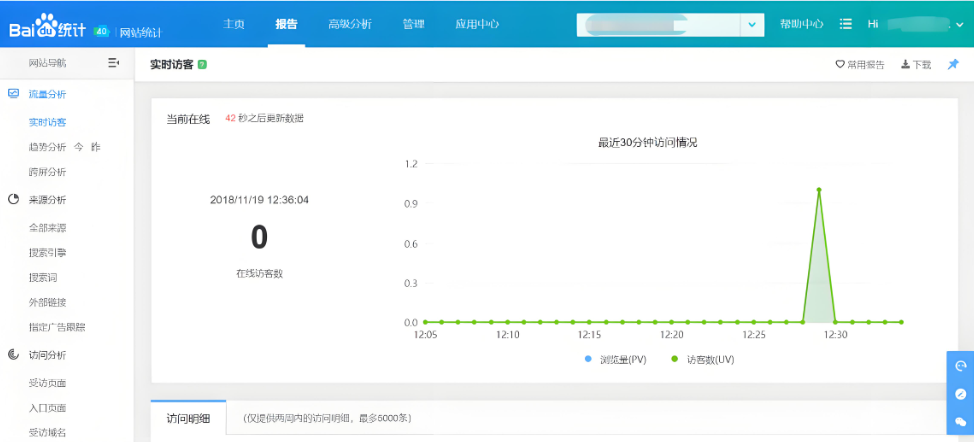
Task: Click the blue pin icon in report header
Action: (x=953, y=64)
